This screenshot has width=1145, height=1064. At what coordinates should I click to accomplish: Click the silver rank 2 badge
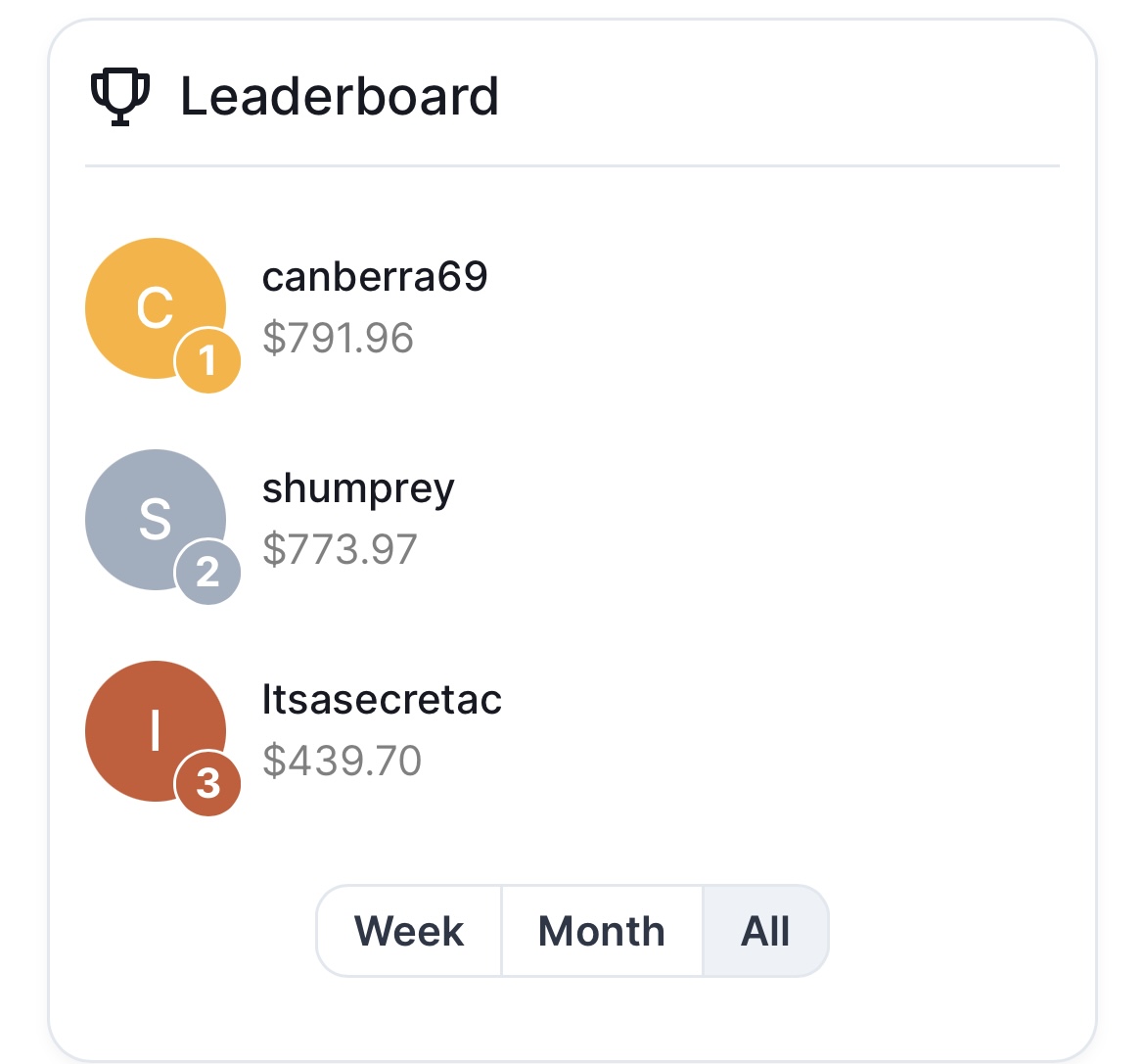point(208,573)
